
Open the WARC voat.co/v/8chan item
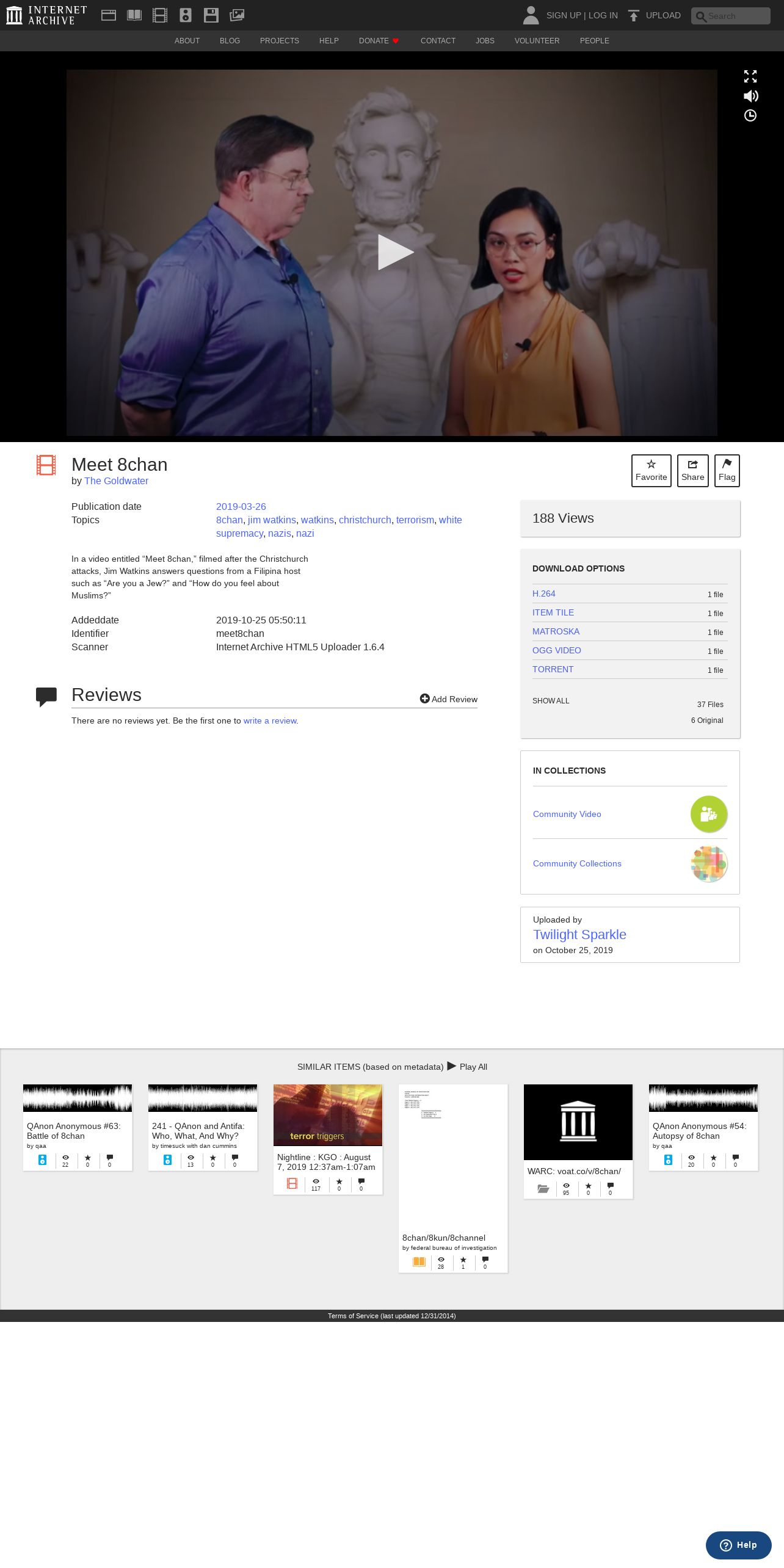[x=578, y=1142]
